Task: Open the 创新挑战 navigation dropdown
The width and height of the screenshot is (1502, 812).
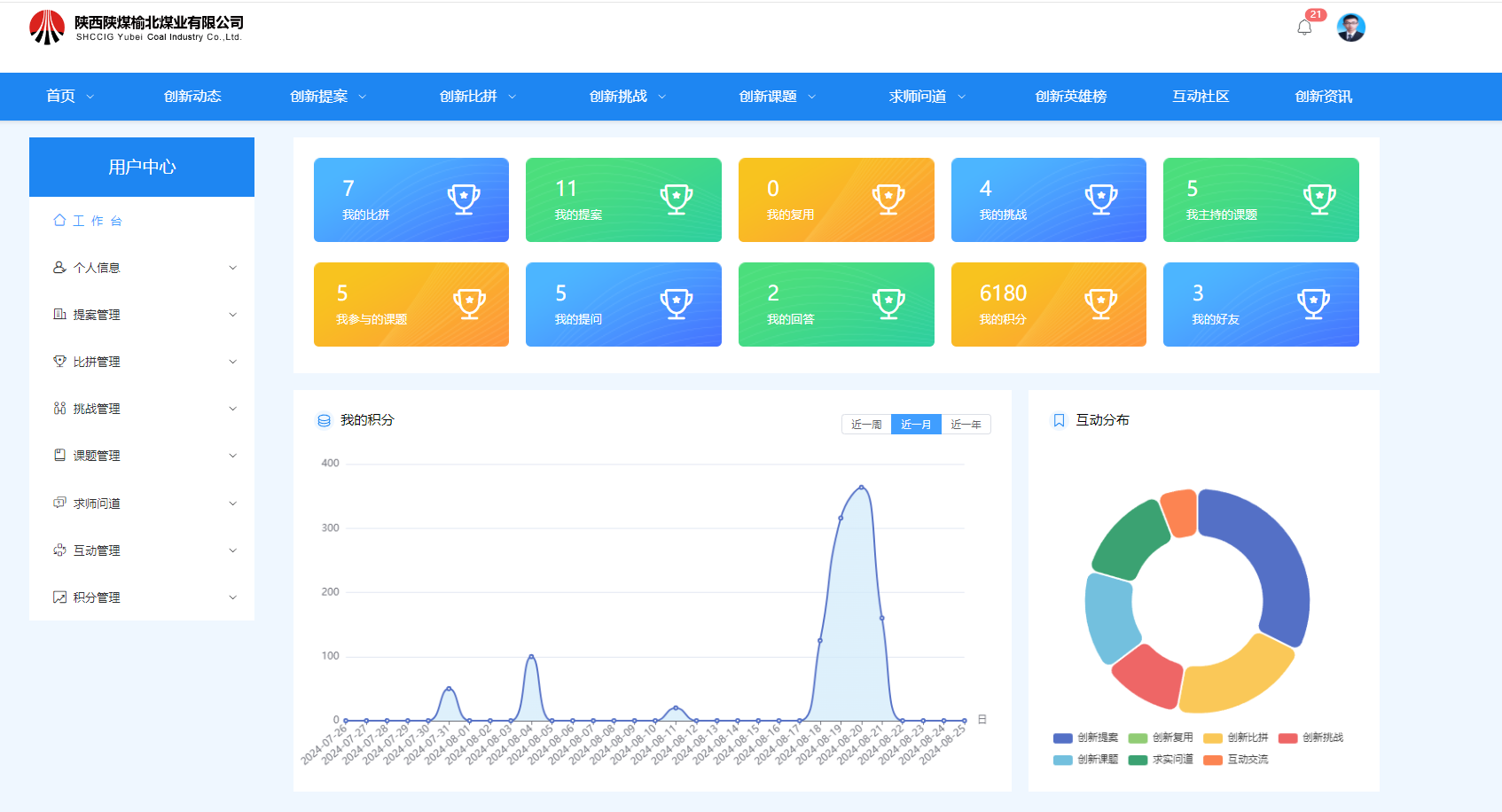Action: [627, 97]
